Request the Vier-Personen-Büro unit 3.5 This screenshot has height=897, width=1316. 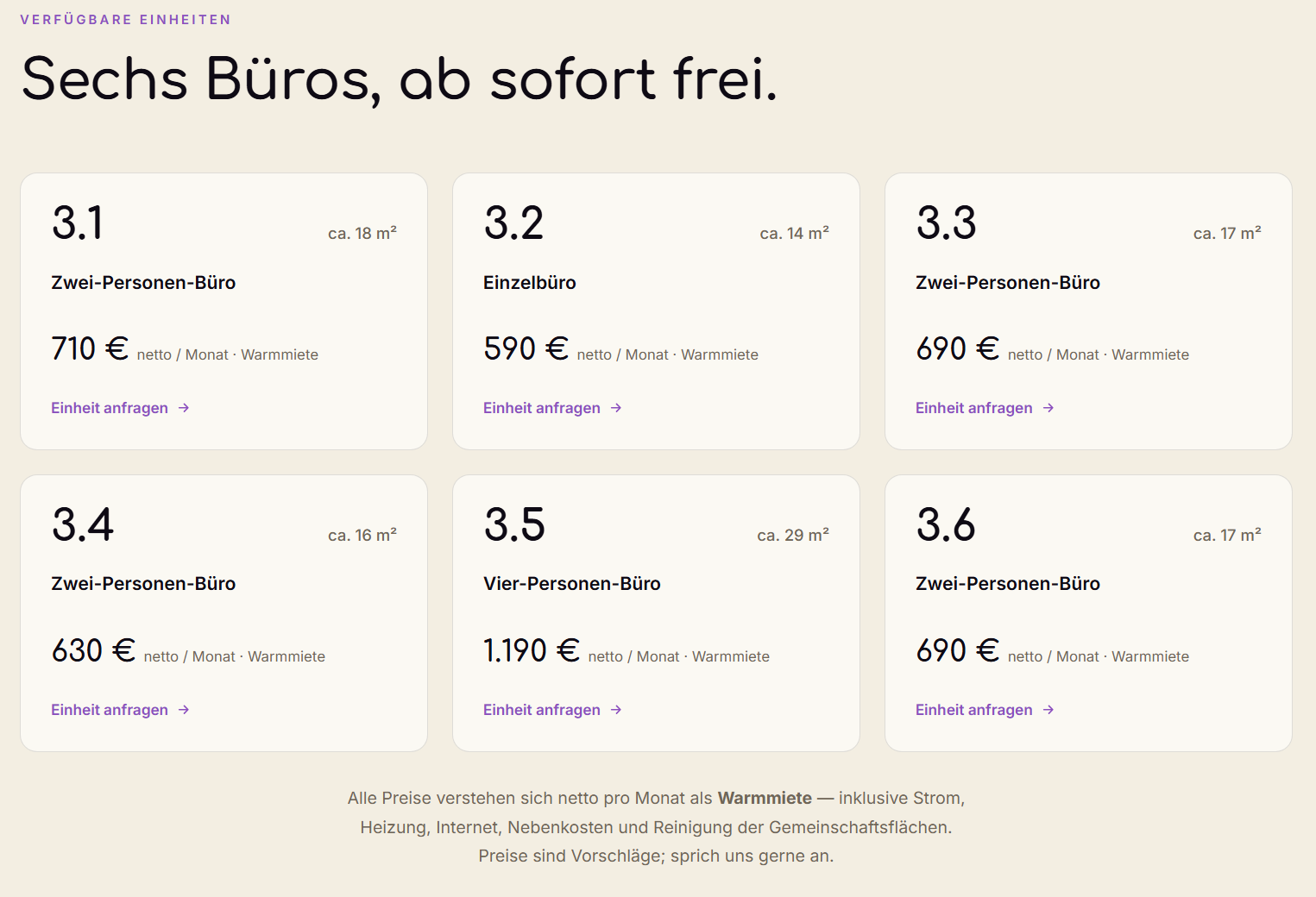tap(552, 710)
